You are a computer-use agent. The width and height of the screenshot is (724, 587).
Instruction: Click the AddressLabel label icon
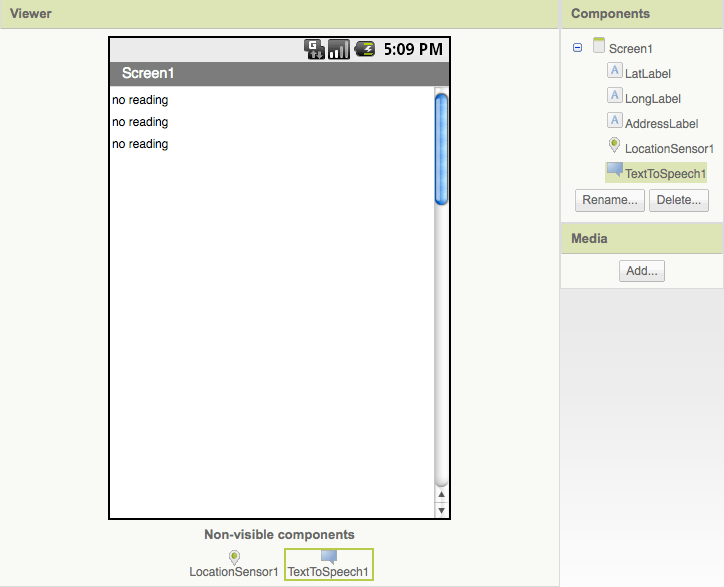pyautogui.click(x=614, y=120)
